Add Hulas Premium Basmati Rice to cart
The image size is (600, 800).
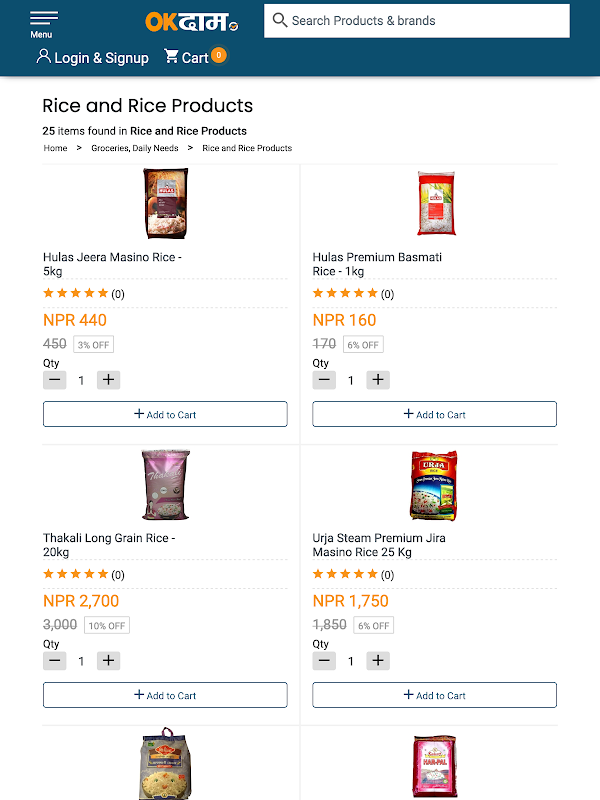pos(434,414)
